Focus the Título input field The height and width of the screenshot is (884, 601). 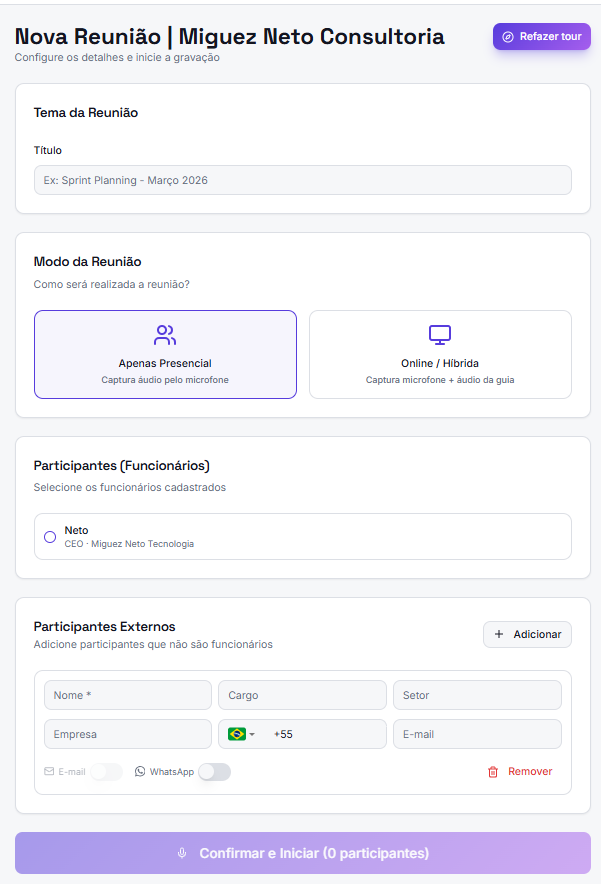[x=303, y=180]
